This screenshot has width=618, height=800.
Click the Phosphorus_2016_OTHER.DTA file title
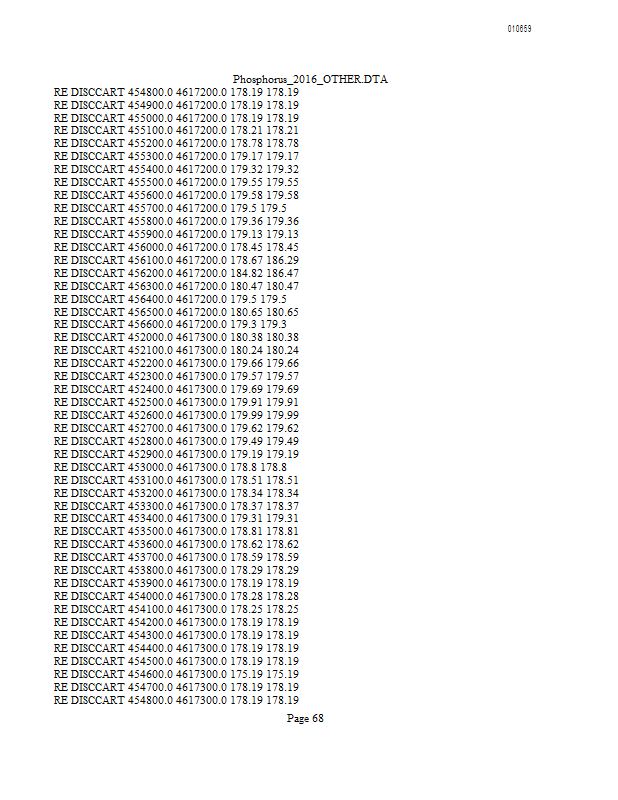coord(310,79)
